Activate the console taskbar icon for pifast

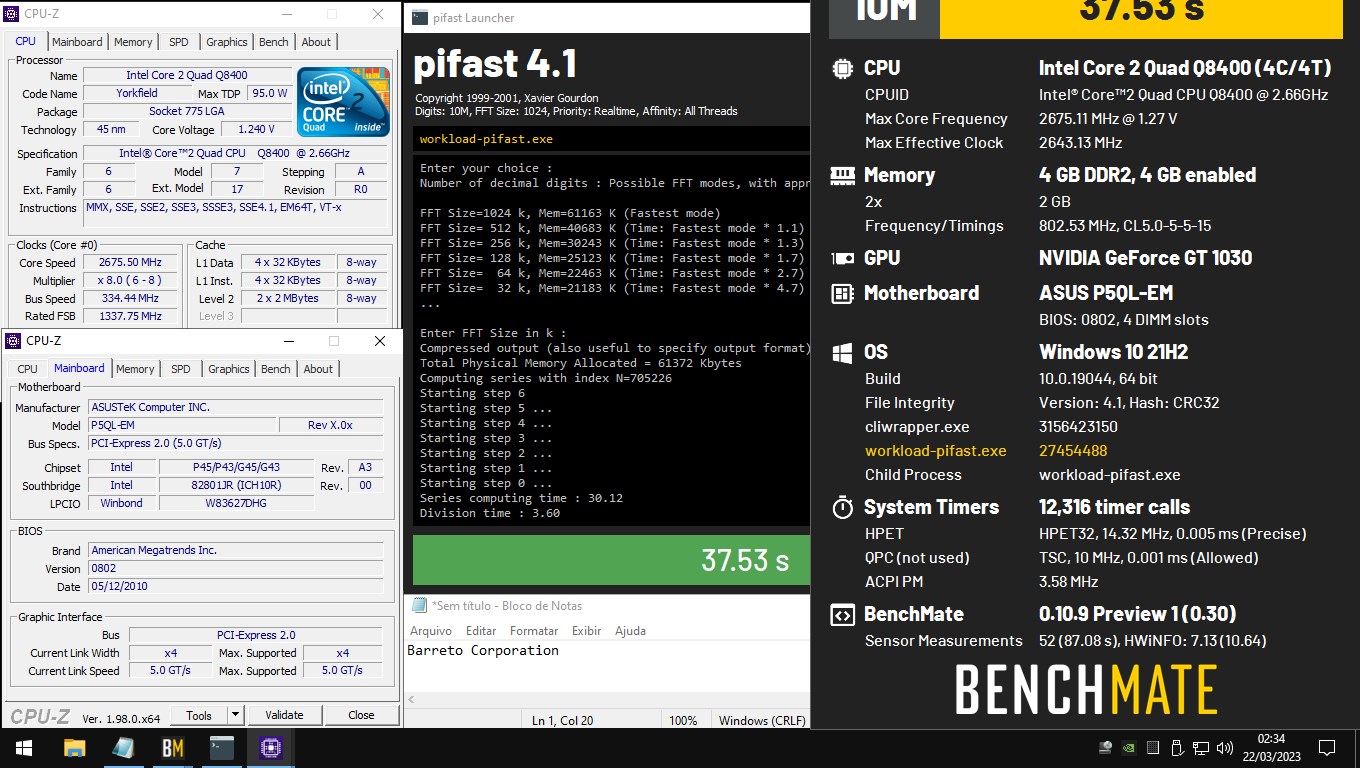[x=221, y=747]
